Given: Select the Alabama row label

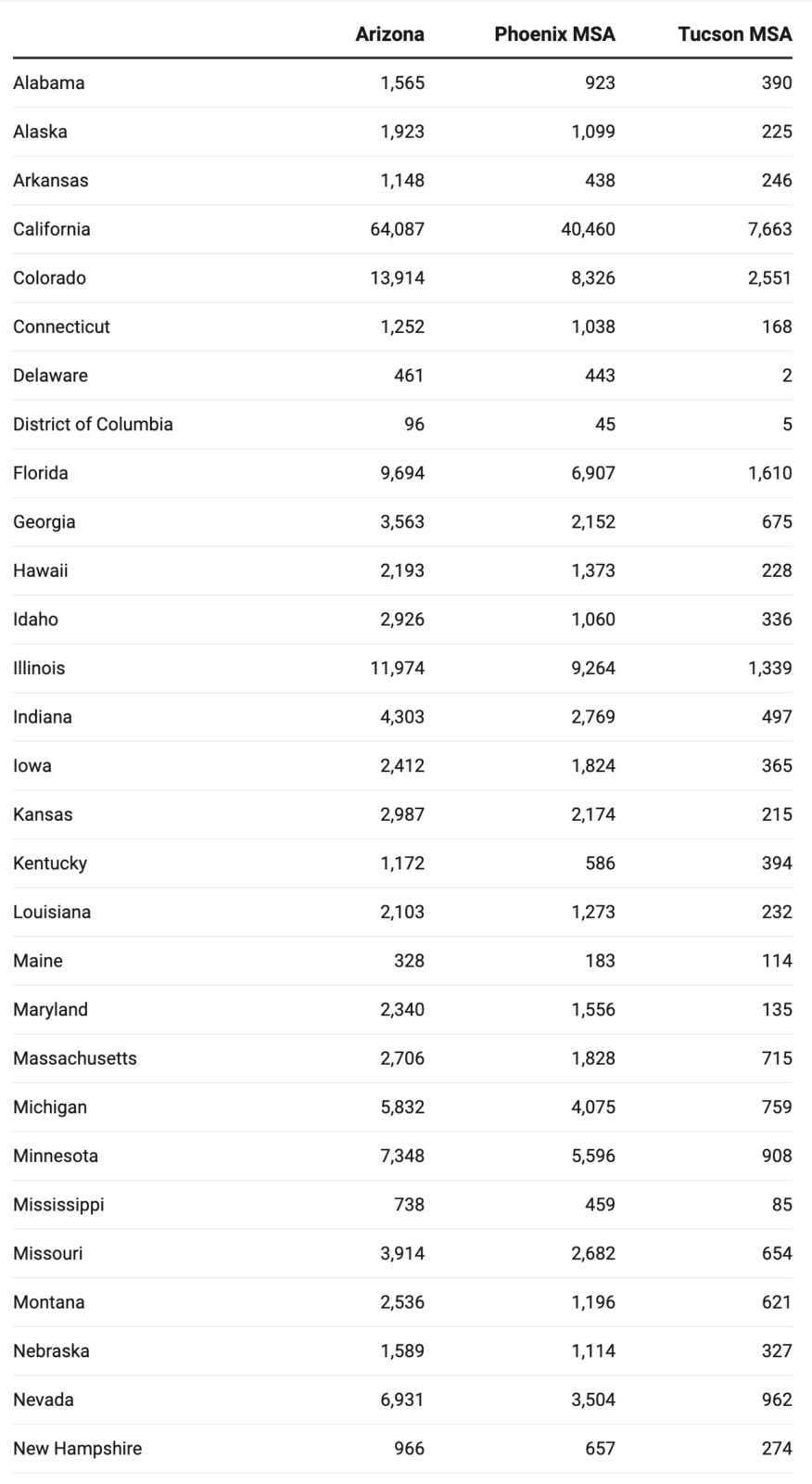Looking at the screenshot, I should tap(49, 83).
